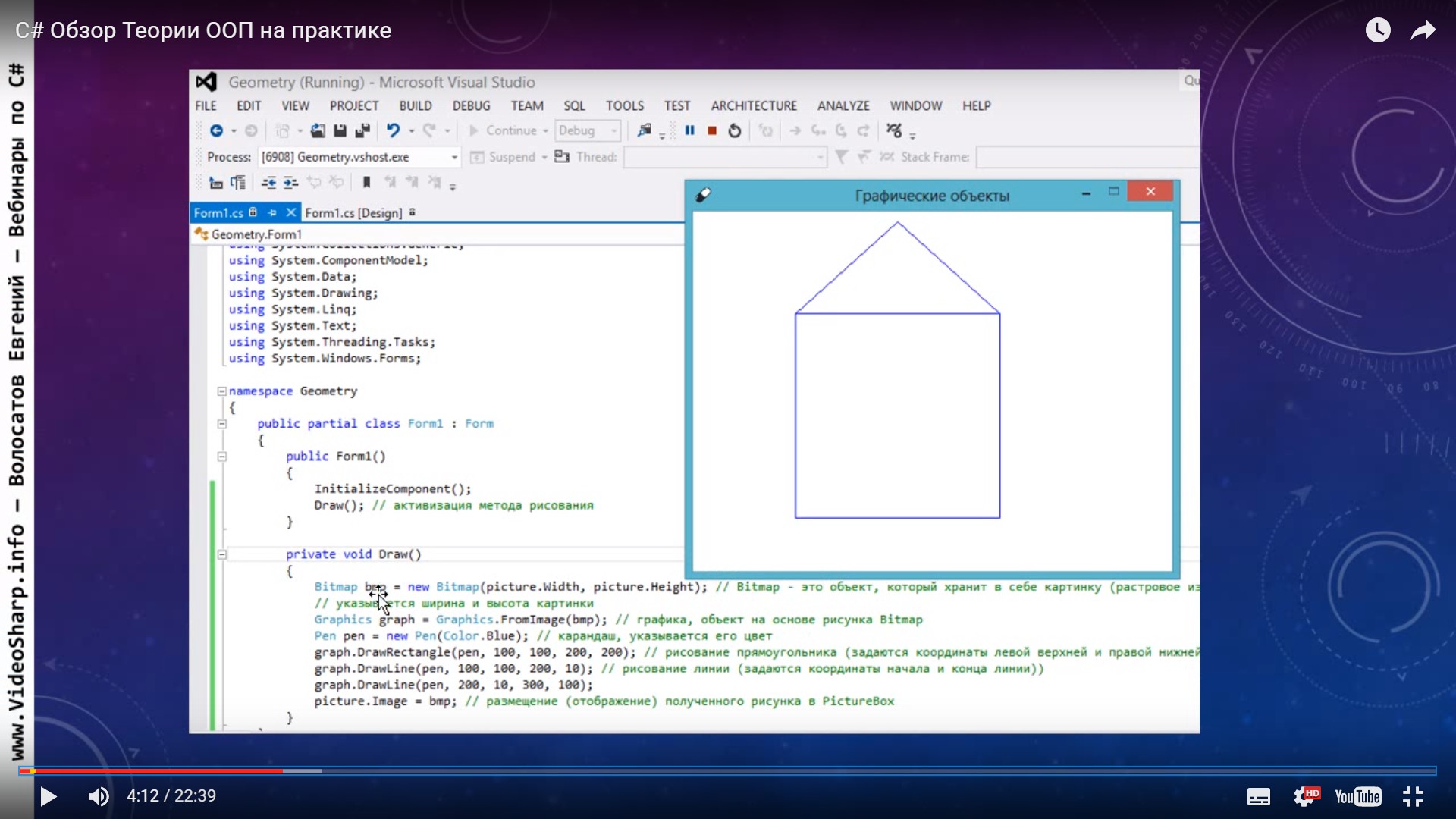Click the Stack Frame input field
This screenshot has width=1456, height=819.
[1087, 157]
